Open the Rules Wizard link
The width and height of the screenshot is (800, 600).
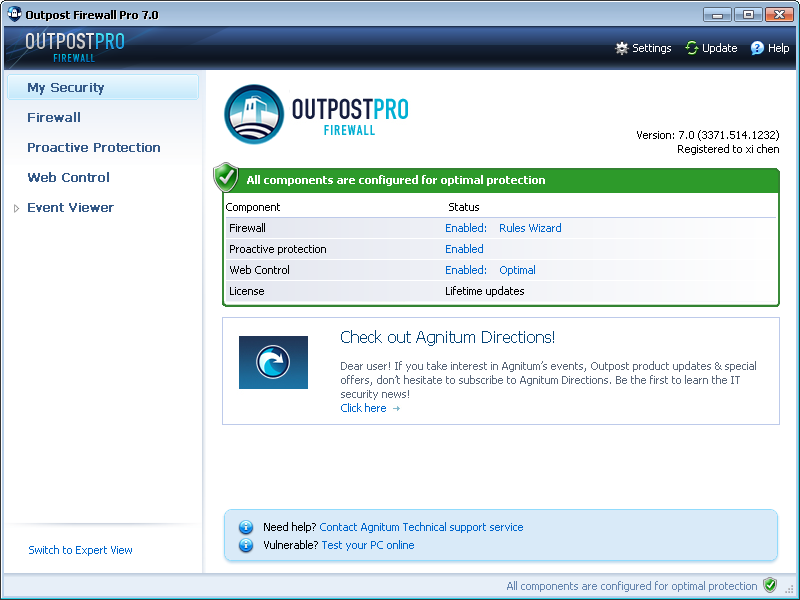(530, 228)
